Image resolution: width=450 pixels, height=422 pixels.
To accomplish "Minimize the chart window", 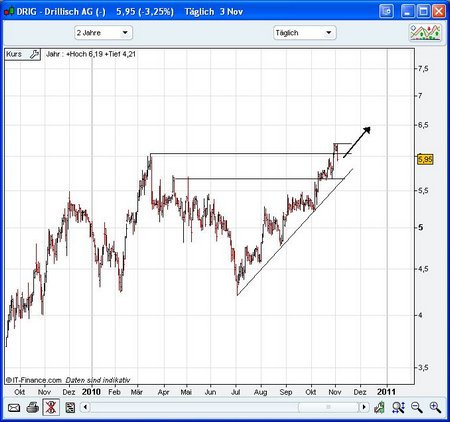I will point(408,12).
